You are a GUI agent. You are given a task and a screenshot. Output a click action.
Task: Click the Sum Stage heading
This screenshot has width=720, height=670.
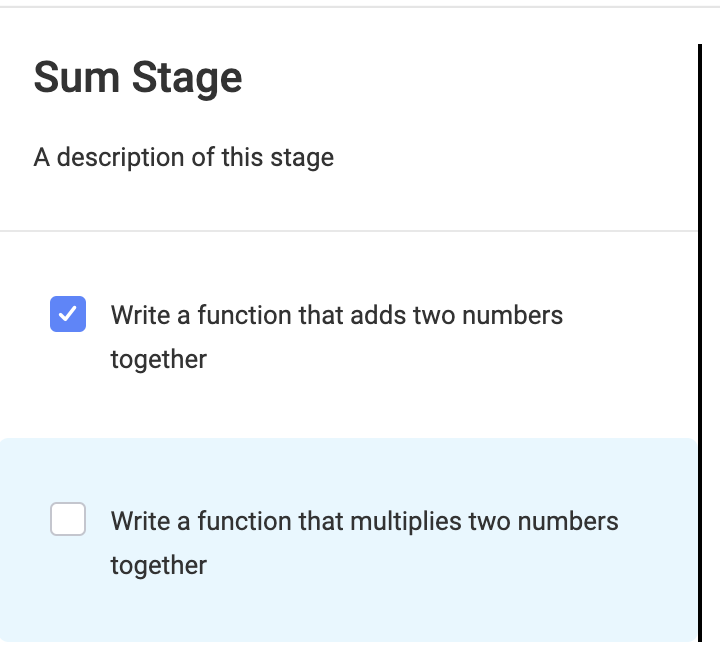[138, 78]
